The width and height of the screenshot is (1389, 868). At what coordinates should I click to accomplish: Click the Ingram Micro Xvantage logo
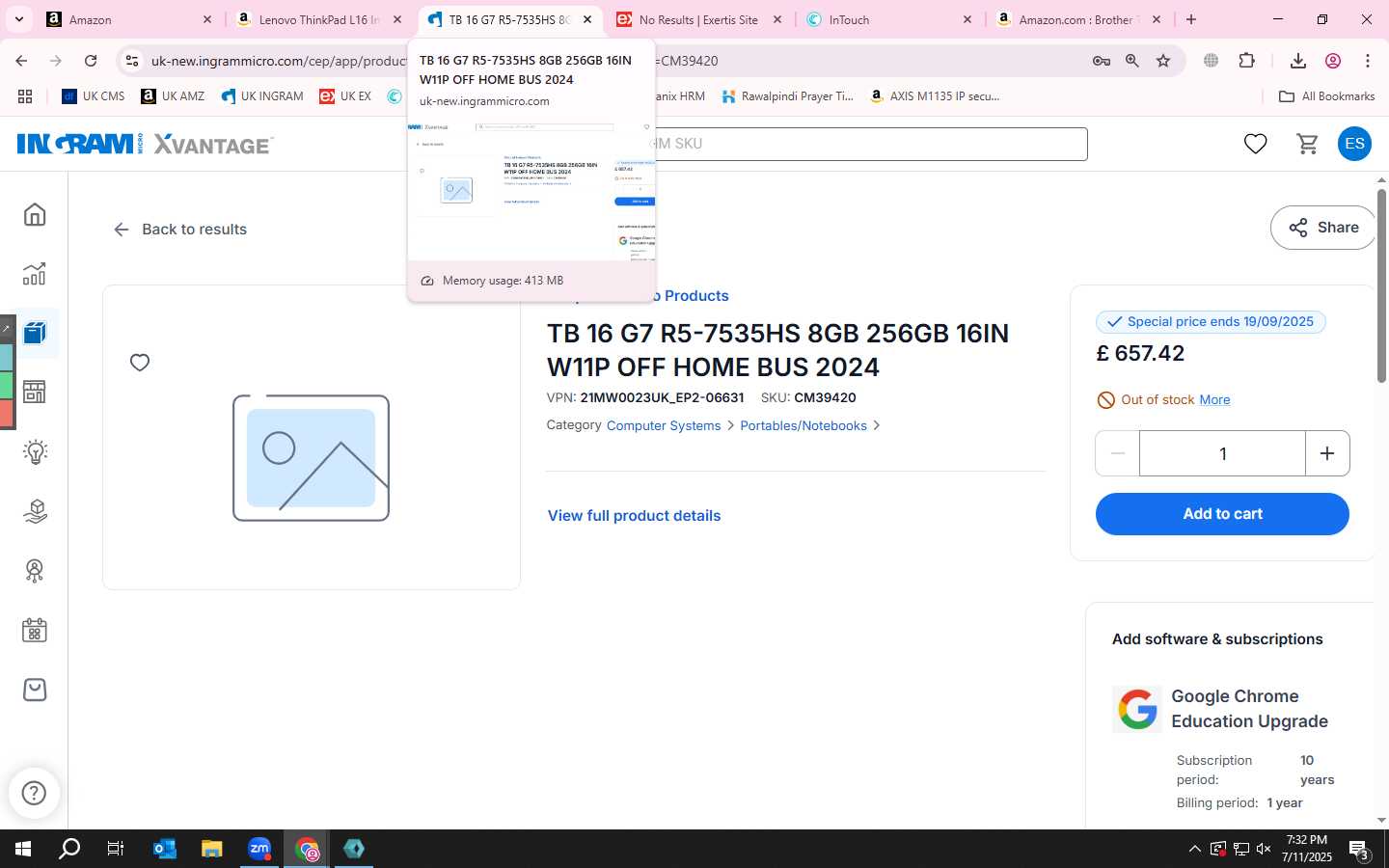tap(145, 144)
